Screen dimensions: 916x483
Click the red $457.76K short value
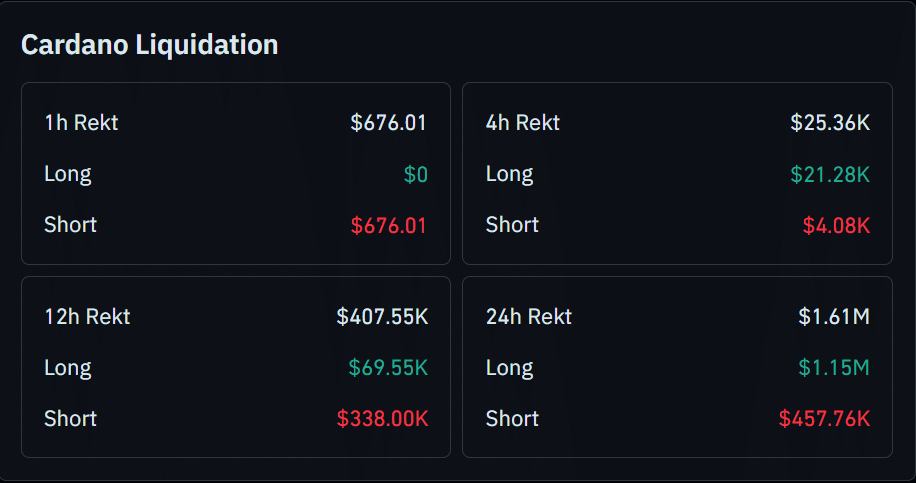click(x=824, y=418)
